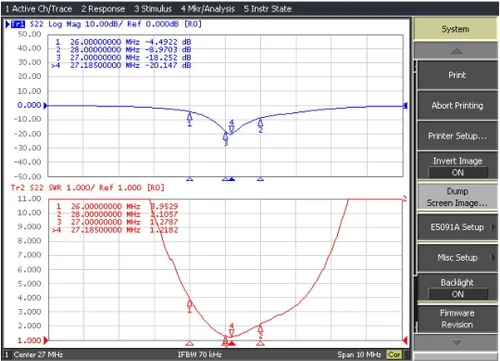This screenshot has height=361, width=500.
Task: Click red reference level arrow at 1.000
Action: click(x=46, y=340)
